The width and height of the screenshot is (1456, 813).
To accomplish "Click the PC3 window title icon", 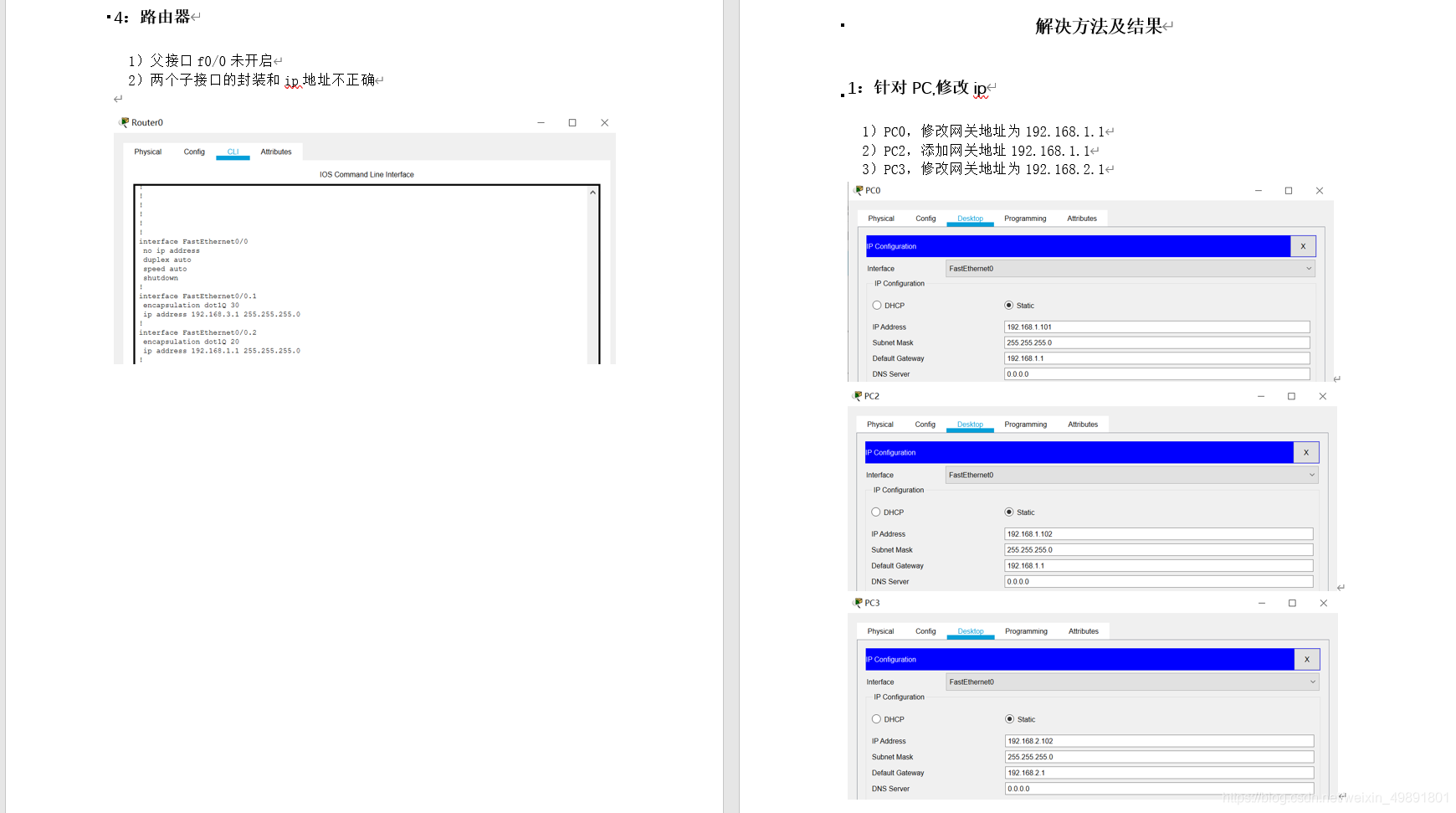I will [x=858, y=603].
